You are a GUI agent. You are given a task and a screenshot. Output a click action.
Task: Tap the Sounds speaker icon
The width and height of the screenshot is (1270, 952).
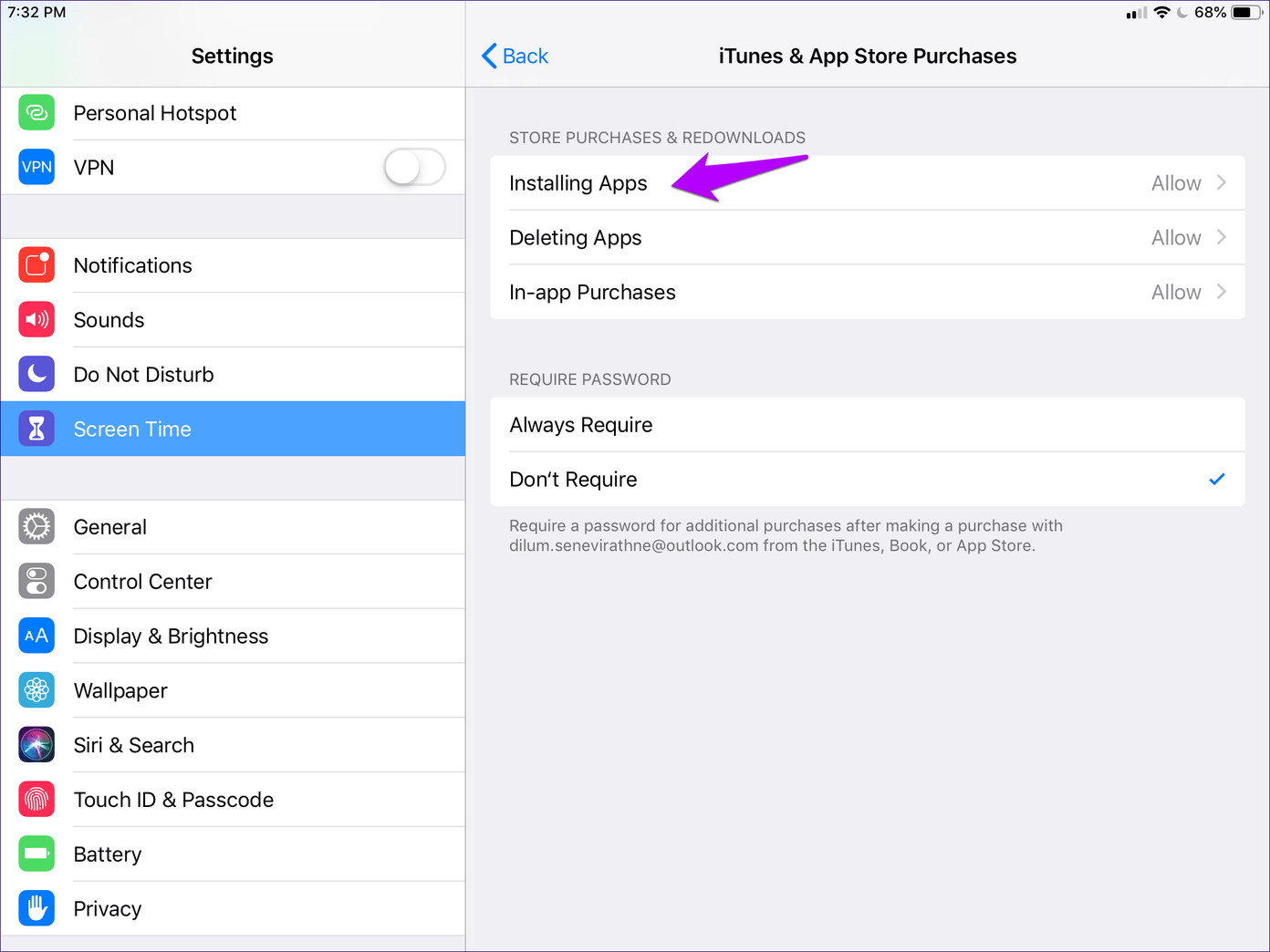[36, 320]
